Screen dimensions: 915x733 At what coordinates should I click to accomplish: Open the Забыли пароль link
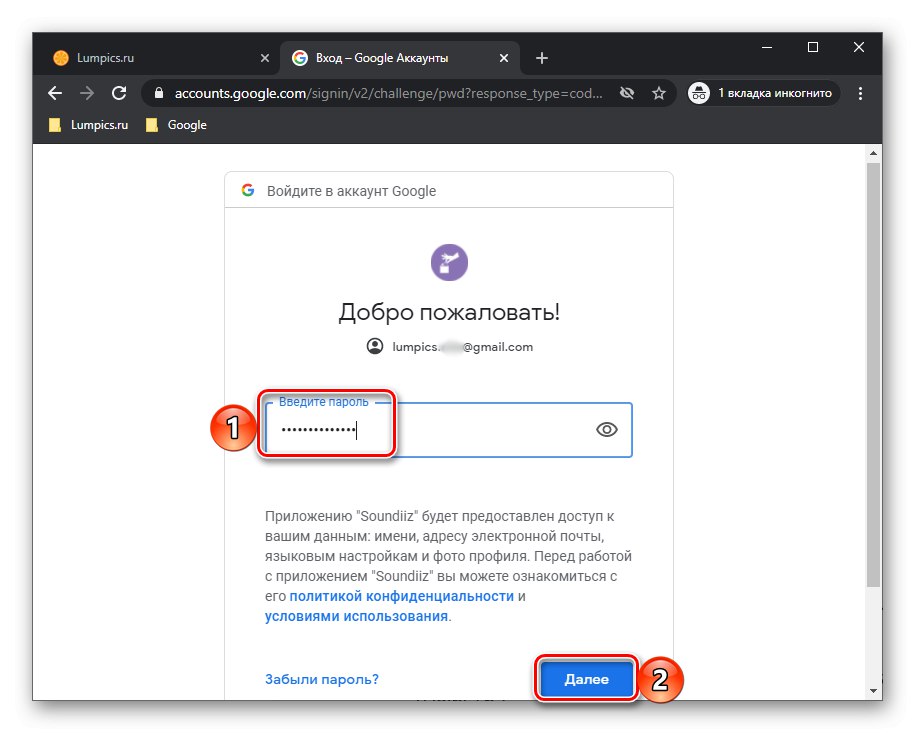click(x=320, y=679)
